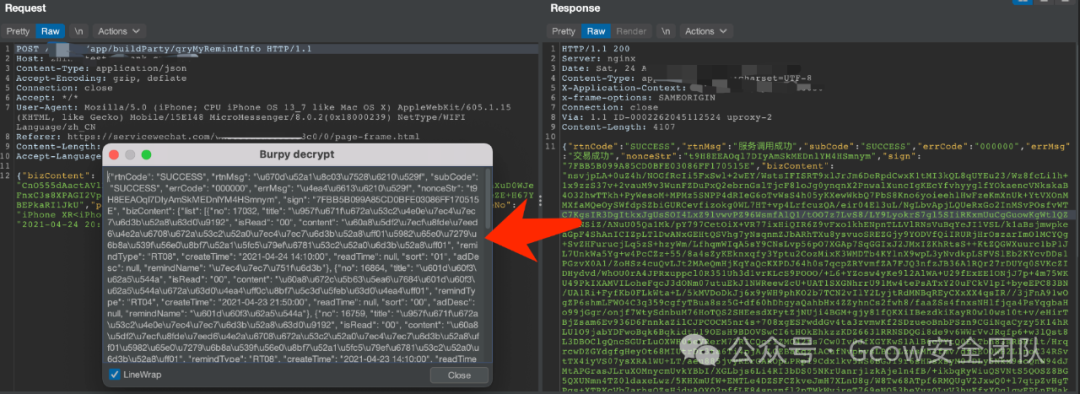Click 'x-frame-options: SAMEORIGIN' response header

point(638,98)
